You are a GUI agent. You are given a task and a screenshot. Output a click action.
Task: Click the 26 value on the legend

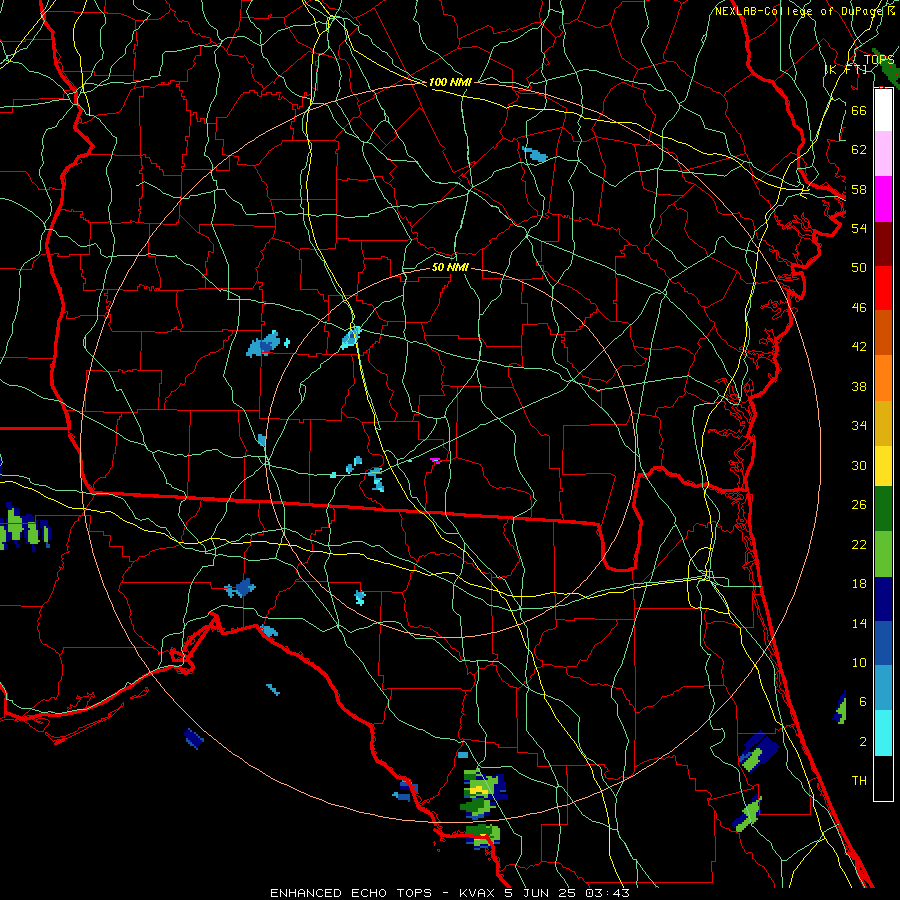(x=859, y=505)
